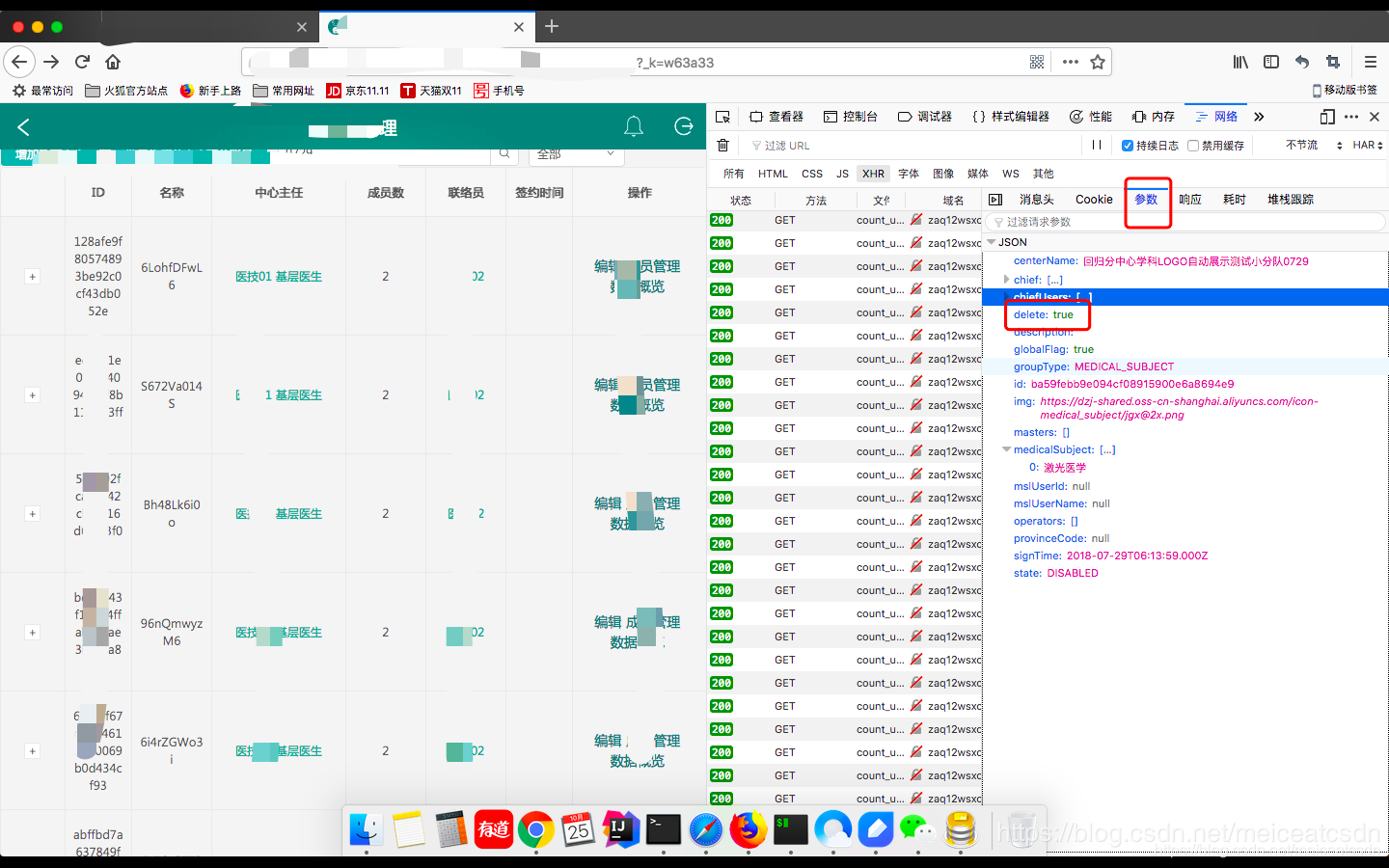Bookmark this page with the star icon
Viewport: 1389px width, 868px height.
click(x=1098, y=62)
